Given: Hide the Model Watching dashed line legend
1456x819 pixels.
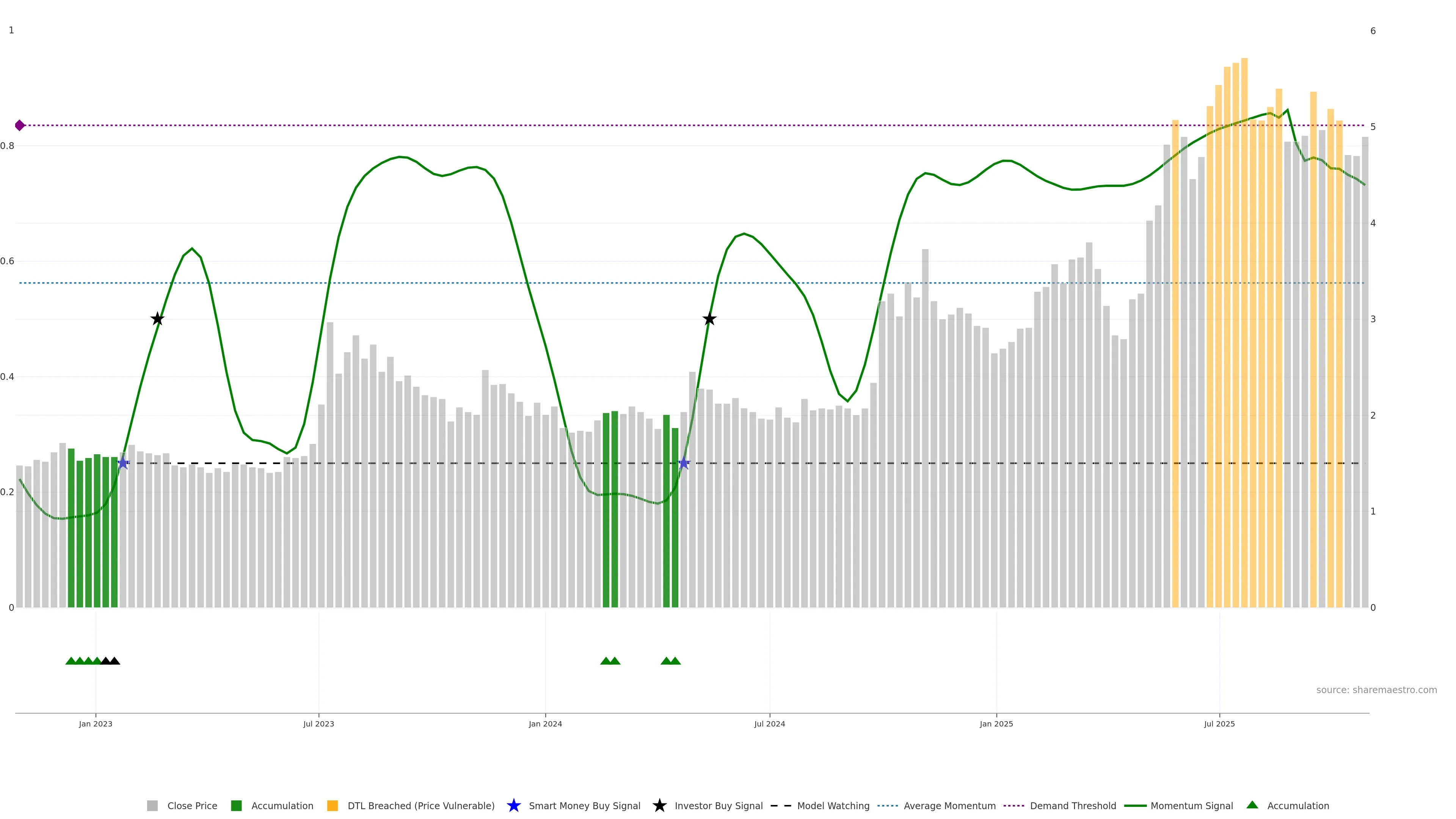Looking at the screenshot, I should click(833, 806).
